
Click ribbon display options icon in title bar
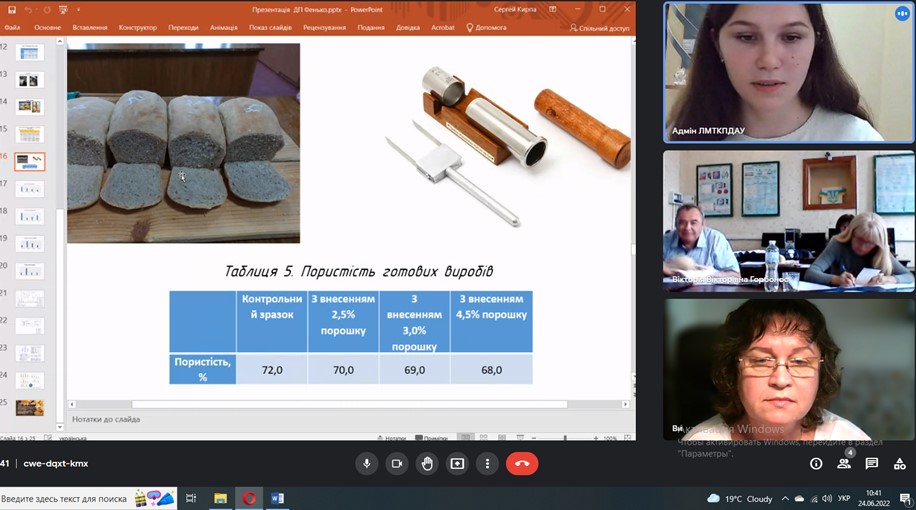[x=552, y=9]
